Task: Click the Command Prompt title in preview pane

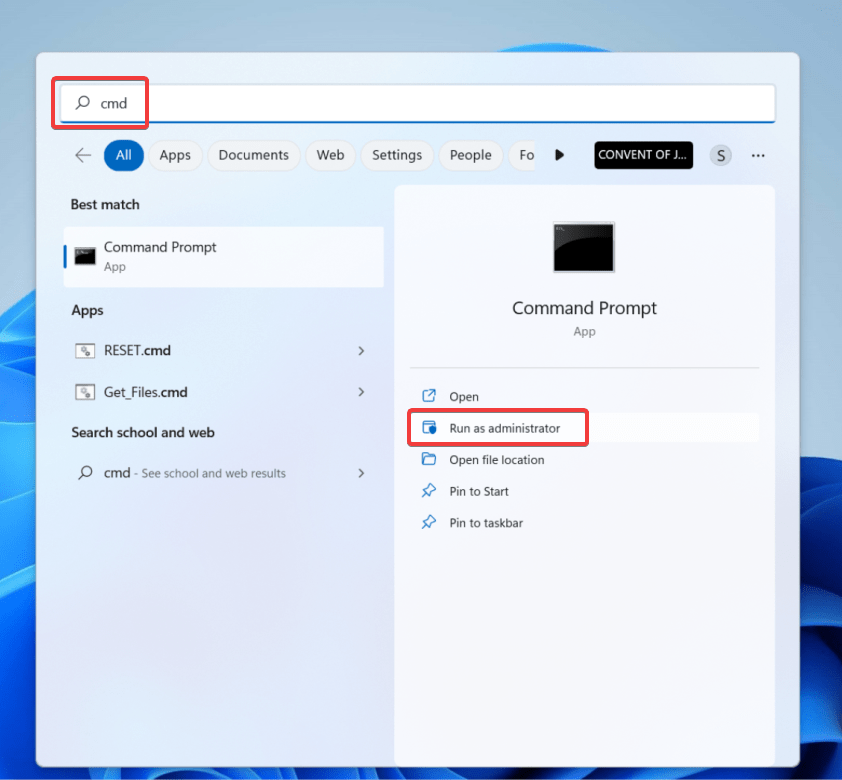Action: pos(584,308)
